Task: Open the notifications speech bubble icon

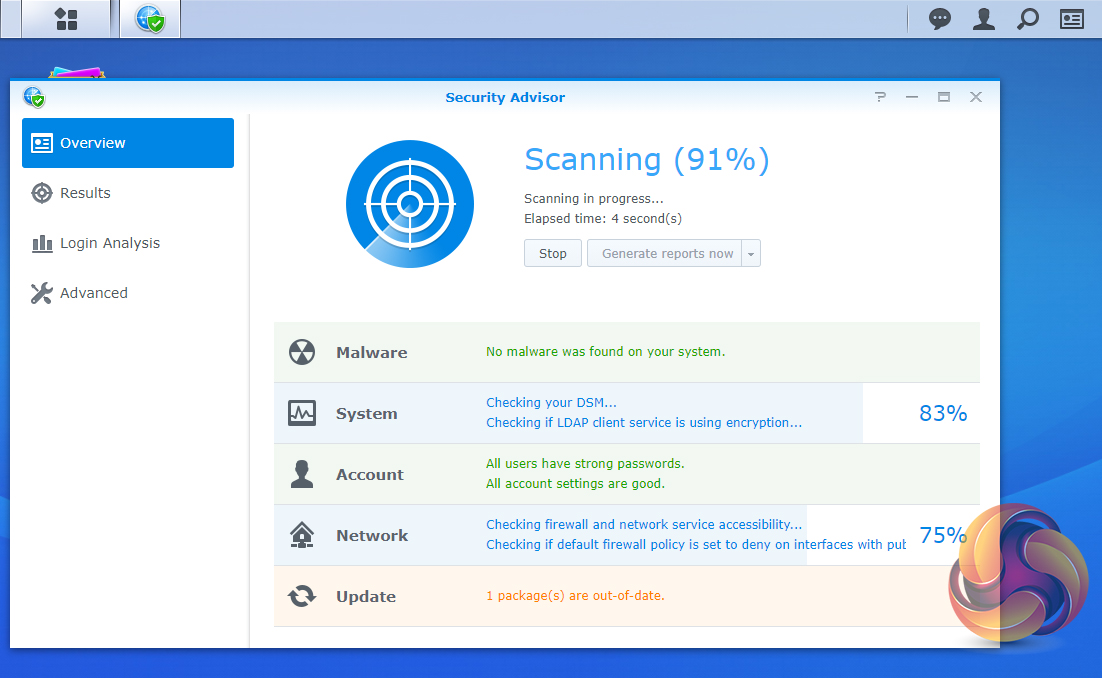Action: click(940, 19)
